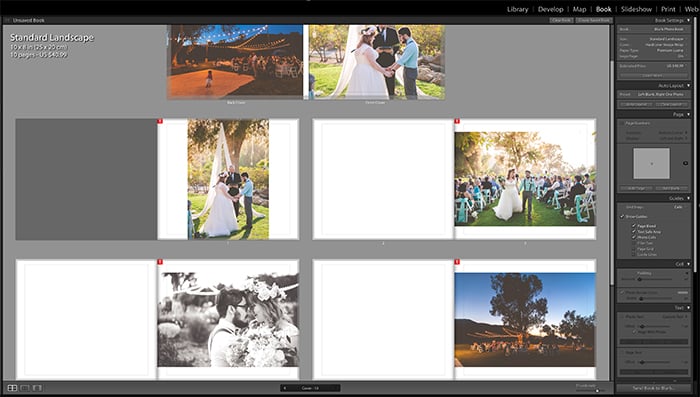Open the Library module

pos(517,9)
